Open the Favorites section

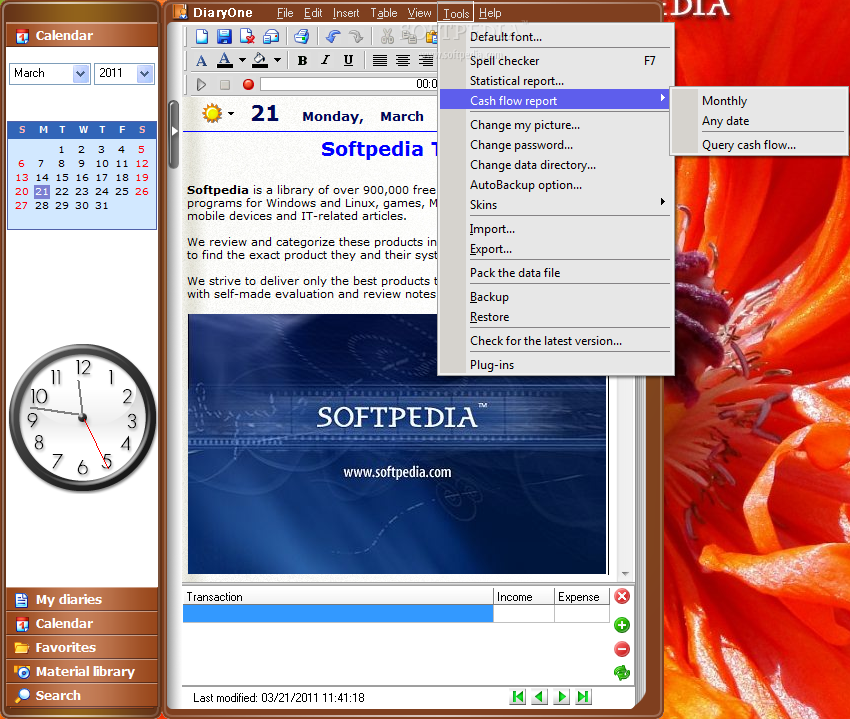pos(82,647)
